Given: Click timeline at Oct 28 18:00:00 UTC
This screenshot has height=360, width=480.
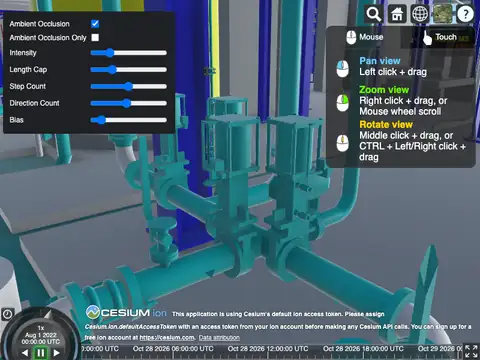Looking at the screenshot, I should tap(363, 349).
